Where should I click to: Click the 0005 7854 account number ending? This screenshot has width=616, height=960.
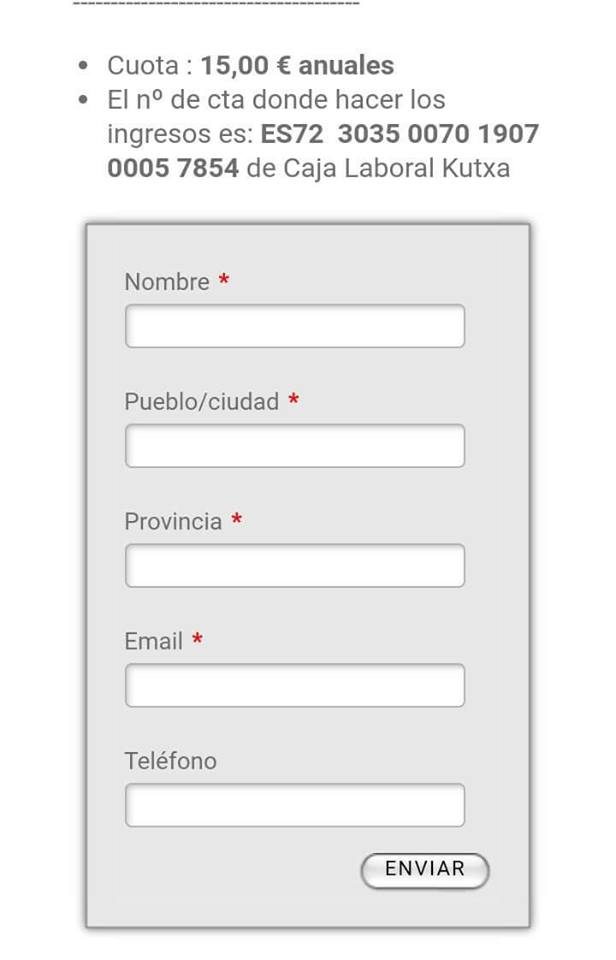[173, 168]
